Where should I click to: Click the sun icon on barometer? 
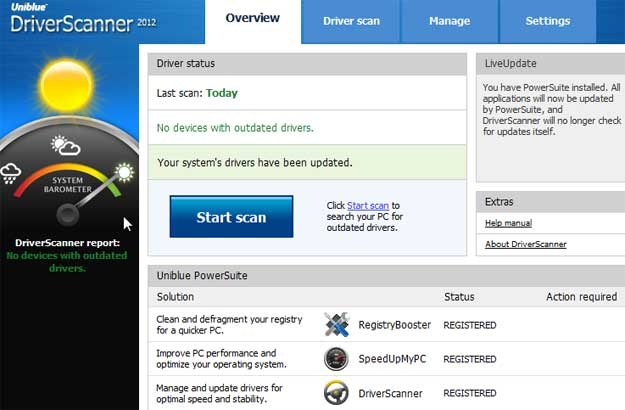(x=123, y=172)
